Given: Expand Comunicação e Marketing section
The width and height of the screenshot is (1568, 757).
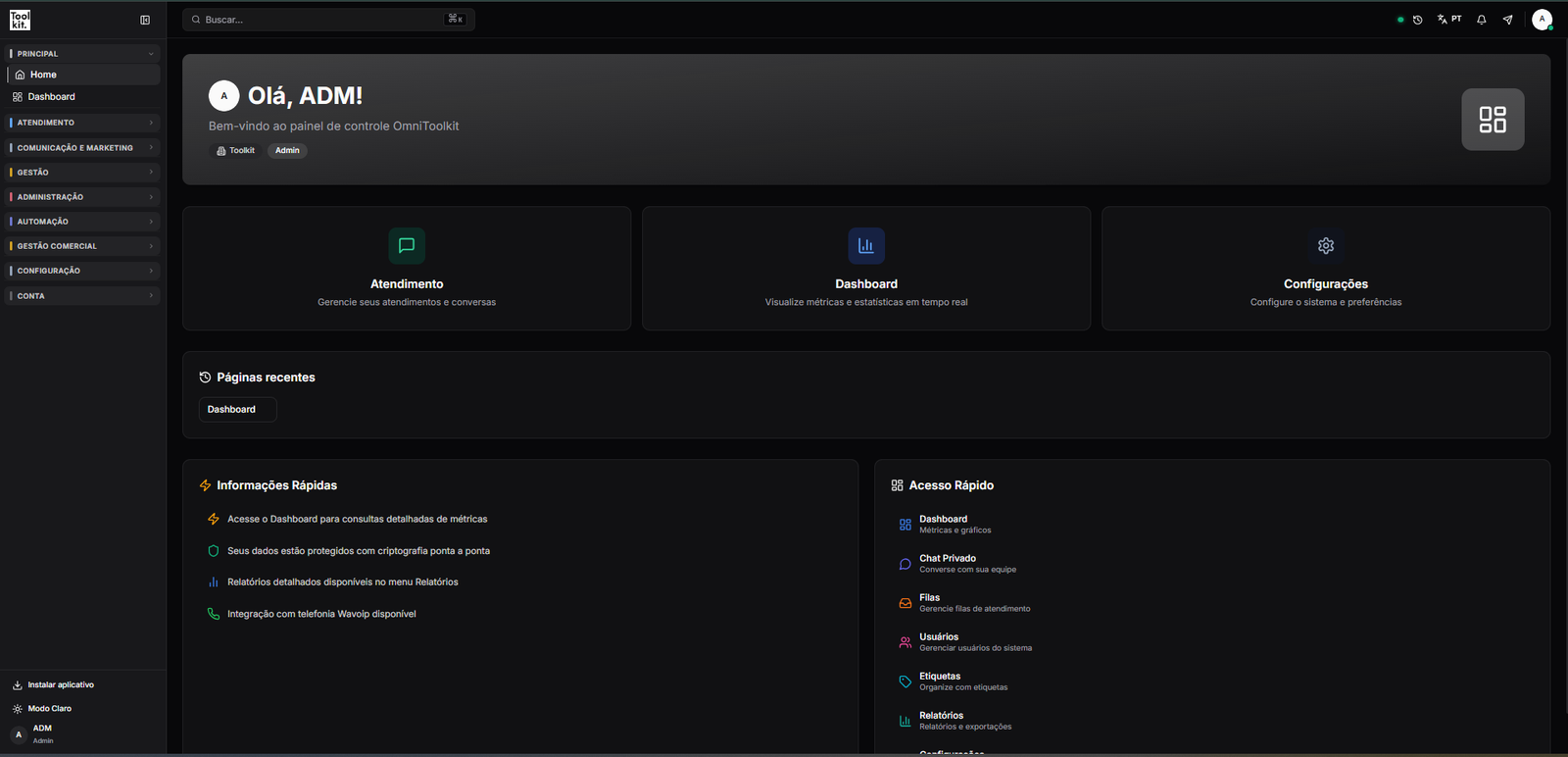Looking at the screenshot, I should pos(82,147).
